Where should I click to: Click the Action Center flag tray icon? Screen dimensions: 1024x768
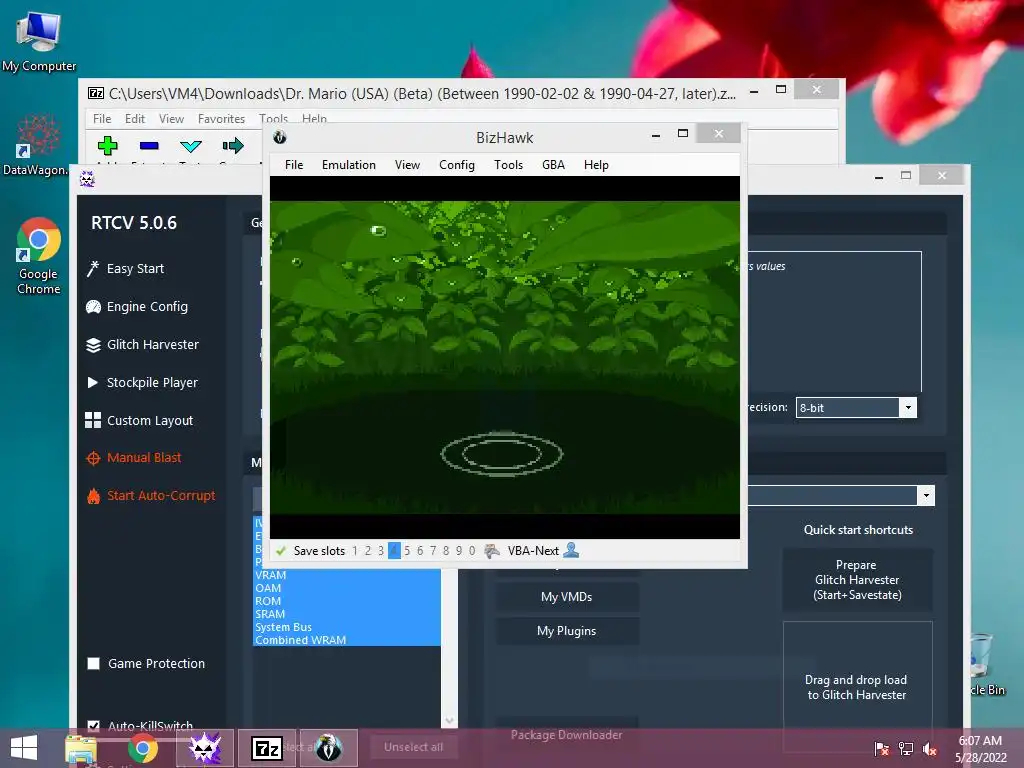point(882,748)
